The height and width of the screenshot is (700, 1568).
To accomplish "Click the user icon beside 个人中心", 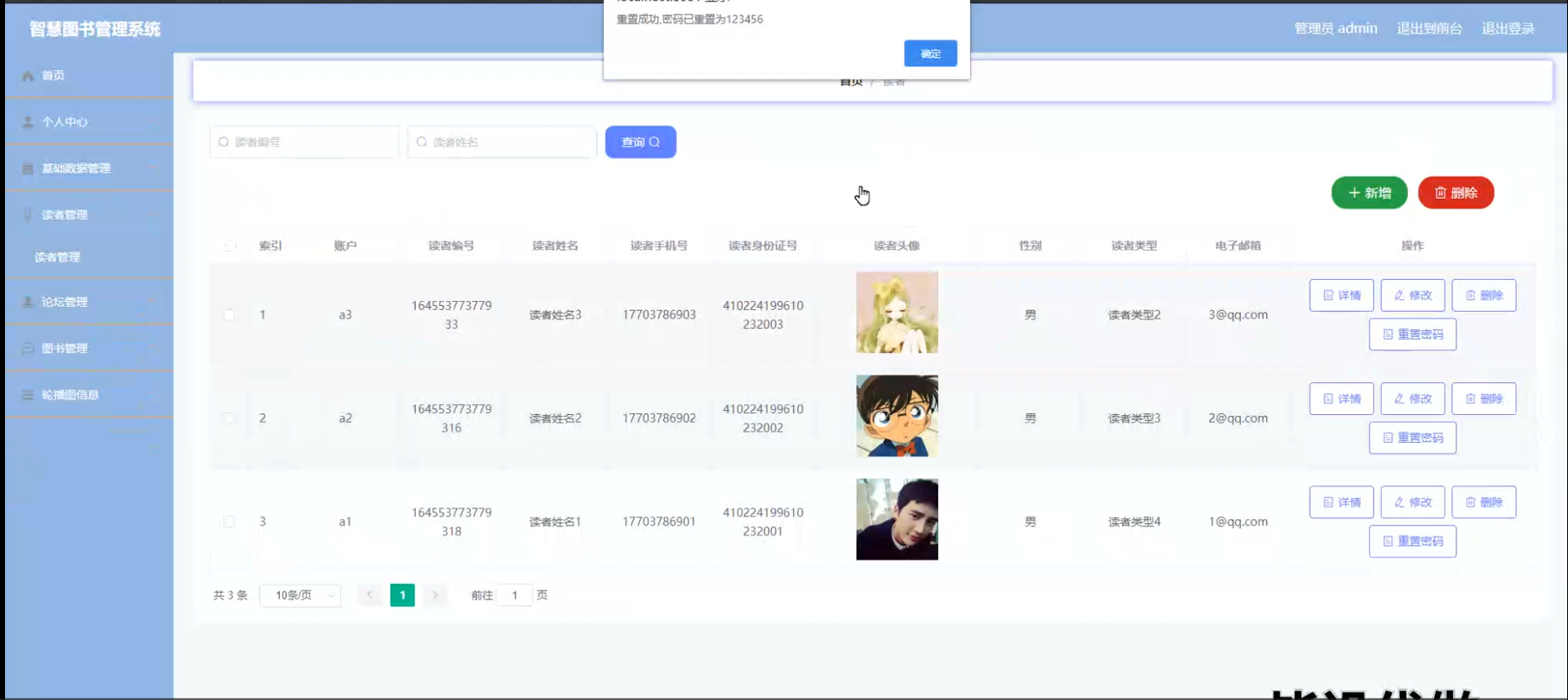I will pyautogui.click(x=28, y=122).
